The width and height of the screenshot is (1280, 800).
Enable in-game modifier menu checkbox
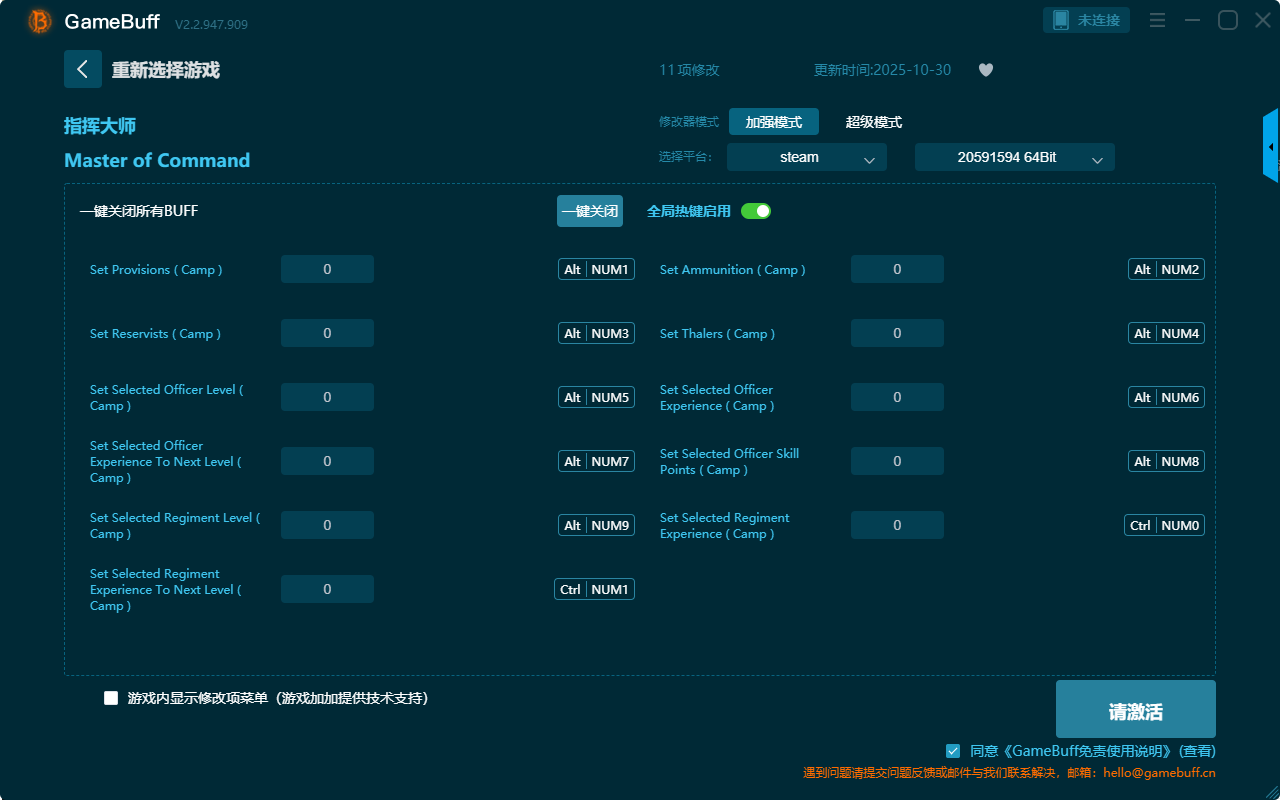point(111,698)
